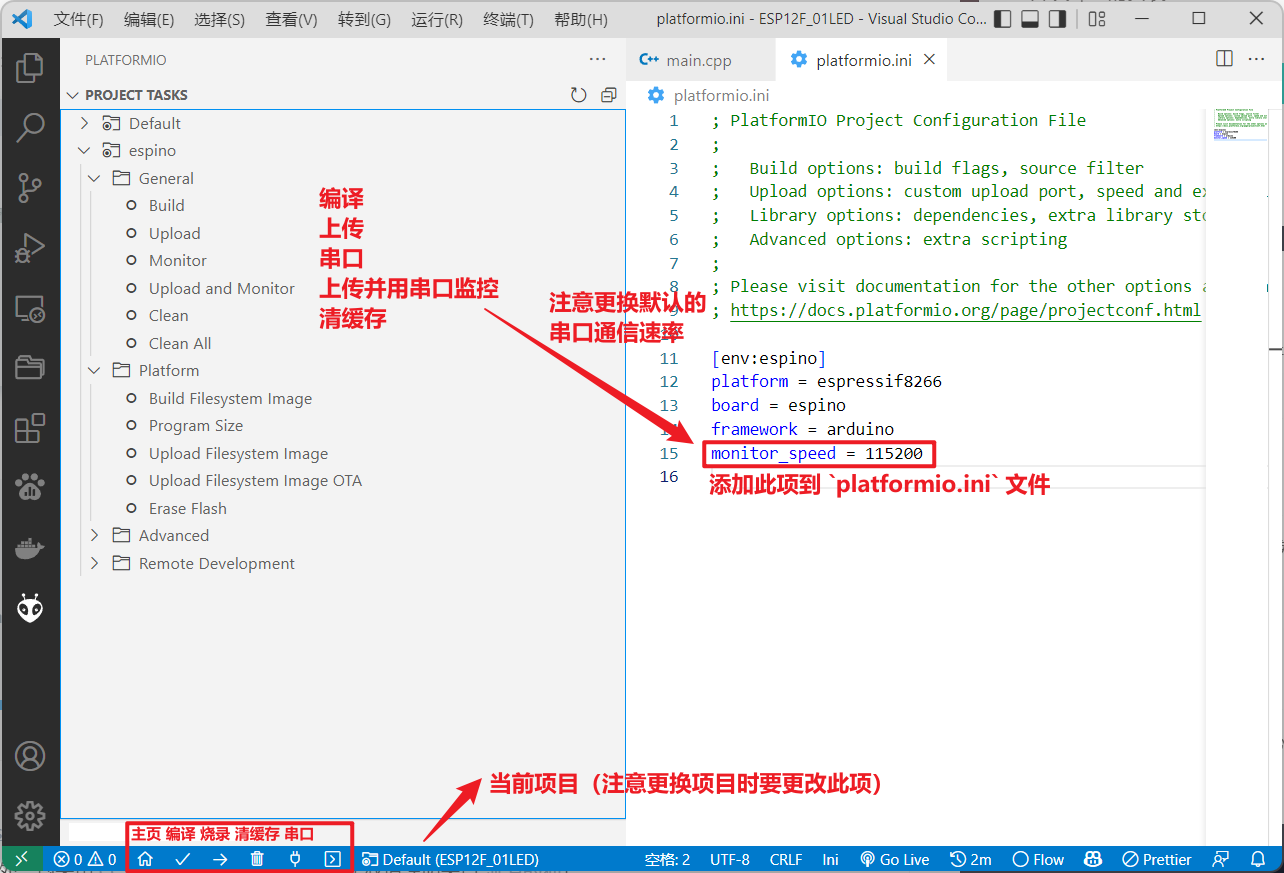Toggle the primary side bar
The width and height of the screenshot is (1284, 873).
pyautogui.click(x=1003, y=19)
